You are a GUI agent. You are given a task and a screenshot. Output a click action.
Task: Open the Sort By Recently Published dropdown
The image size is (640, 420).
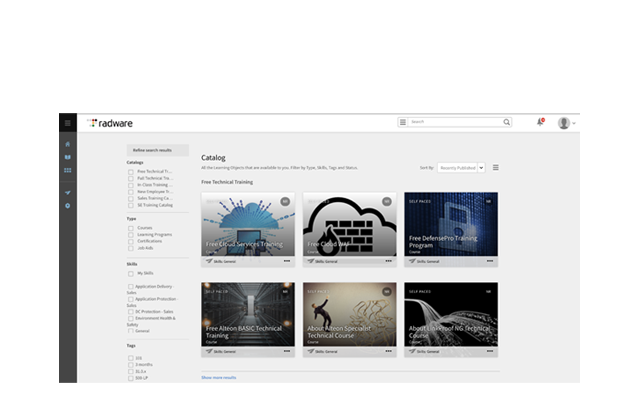click(x=461, y=168)
